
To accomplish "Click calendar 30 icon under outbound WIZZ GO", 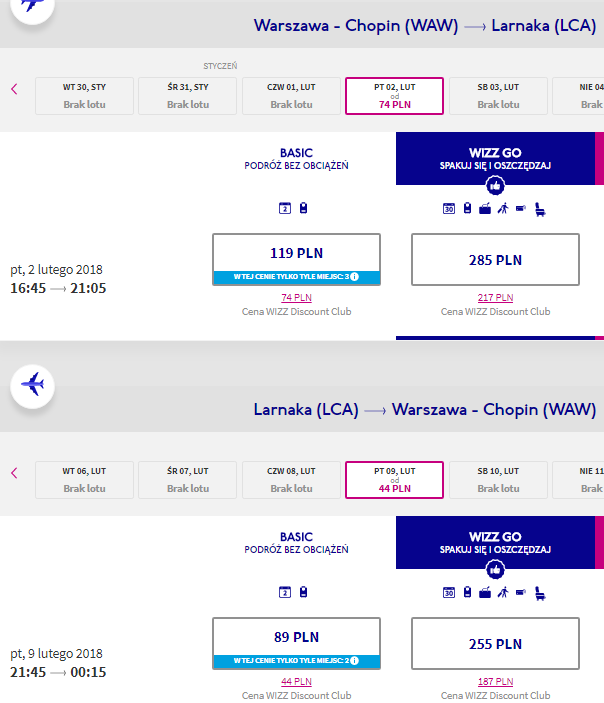I will pos(449,208).
